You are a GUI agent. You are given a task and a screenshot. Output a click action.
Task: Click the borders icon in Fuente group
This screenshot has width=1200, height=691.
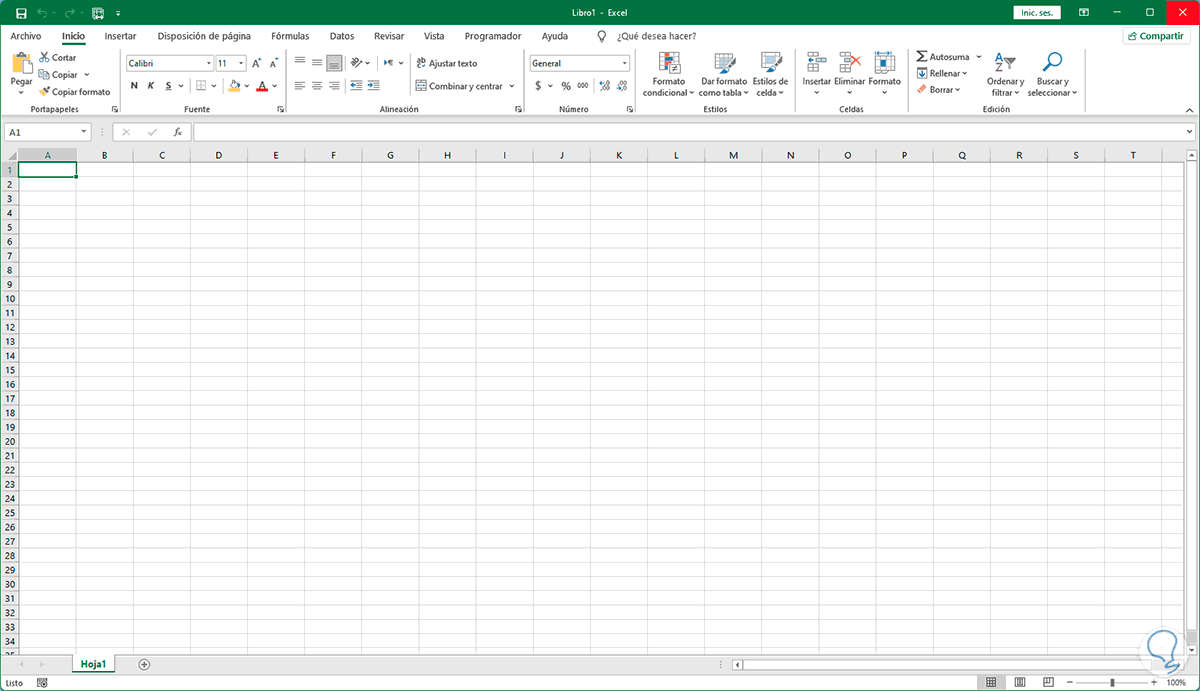(x=200, y=86)
